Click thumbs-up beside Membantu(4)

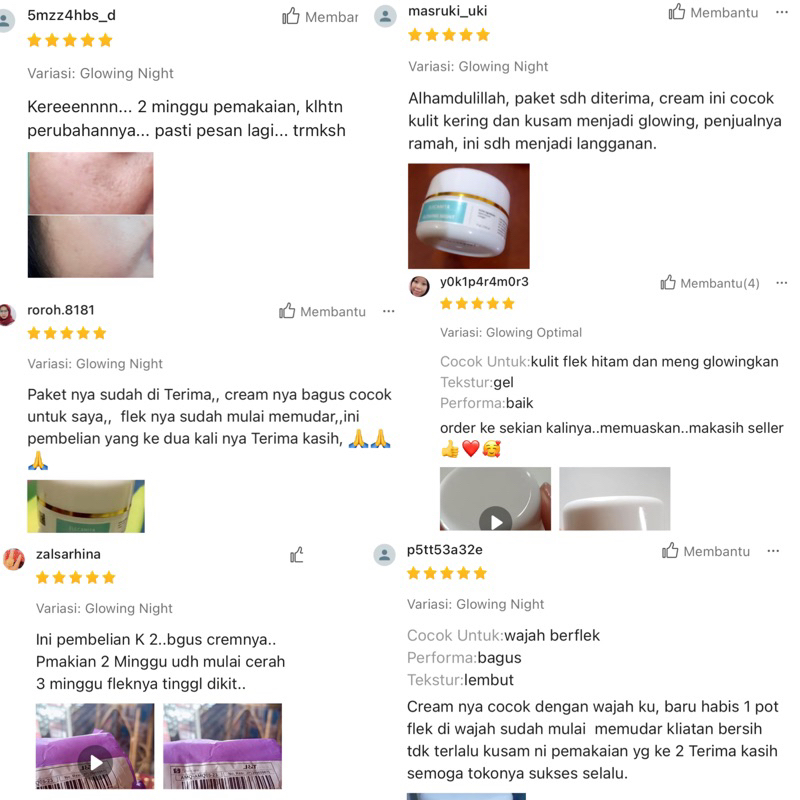click(668, 282)
